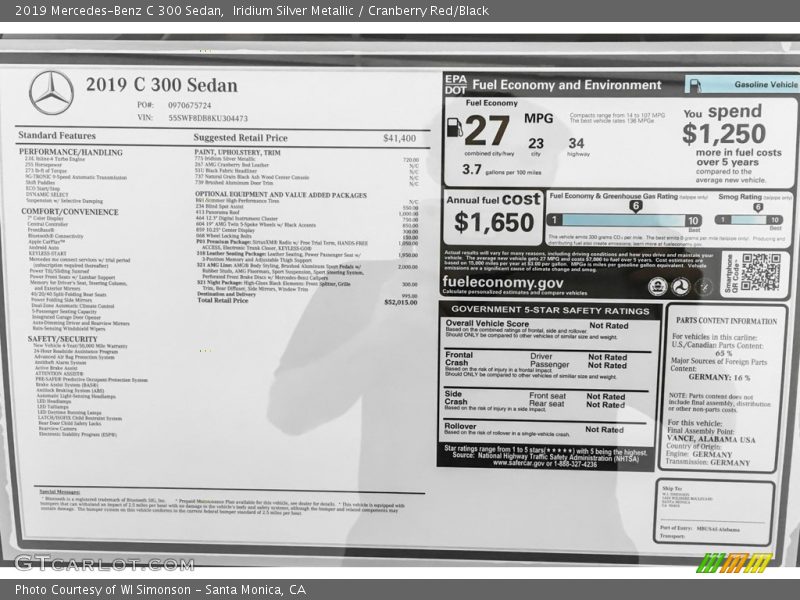Select the PO# value 0970675724
800x600 pixels.
click(x=189, y=106)
